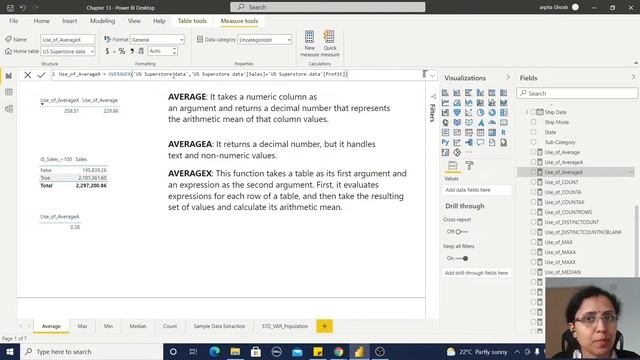Switch to the Sample Data Extraction page
Screen dimensions: 640x360
(219, 326)
